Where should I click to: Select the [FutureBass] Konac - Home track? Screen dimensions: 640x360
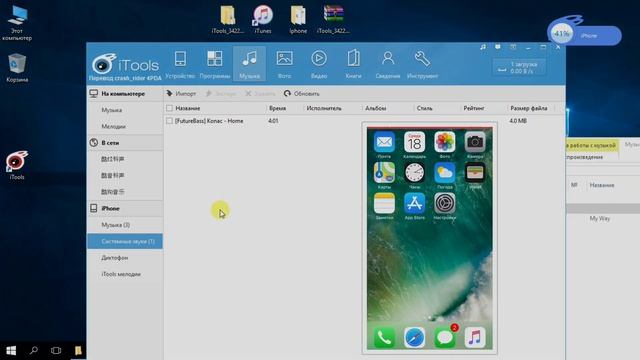pyautogui.click(x=209, y=121)
